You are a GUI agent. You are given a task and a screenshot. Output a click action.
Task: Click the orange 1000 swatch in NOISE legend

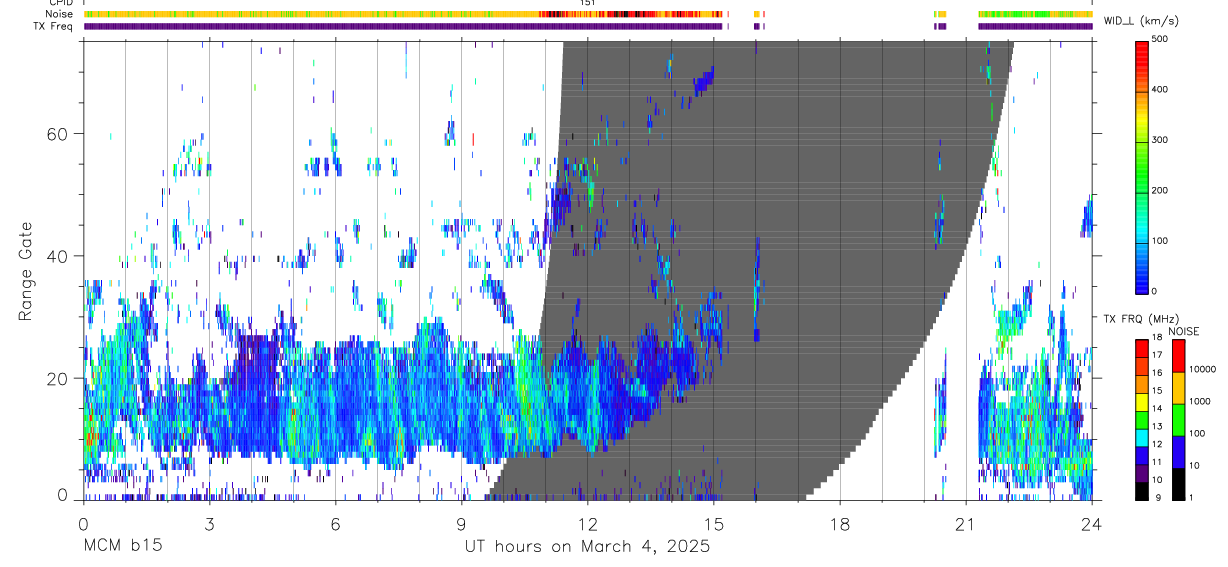pos(1178,387)
